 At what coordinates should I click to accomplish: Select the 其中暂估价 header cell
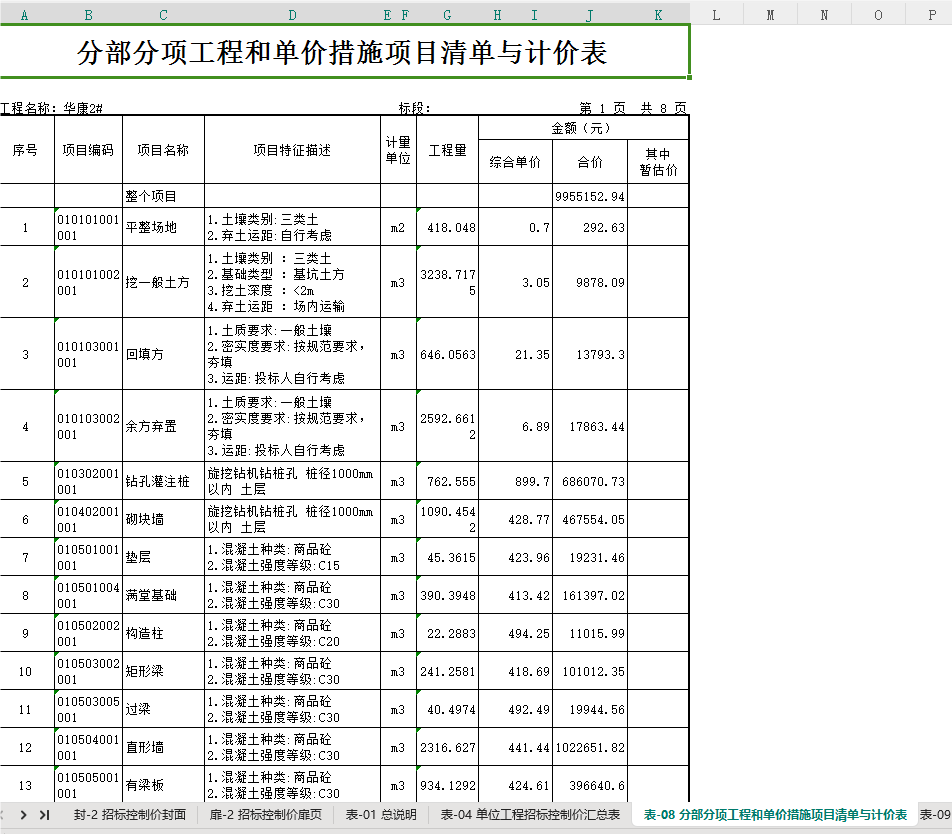(x=658, y=162)
